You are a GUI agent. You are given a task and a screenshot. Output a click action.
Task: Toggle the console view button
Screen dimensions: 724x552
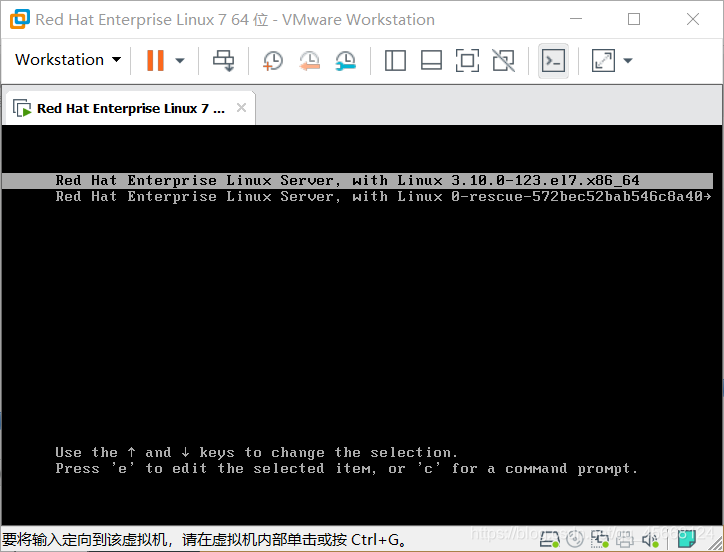(x=553, y=61)
